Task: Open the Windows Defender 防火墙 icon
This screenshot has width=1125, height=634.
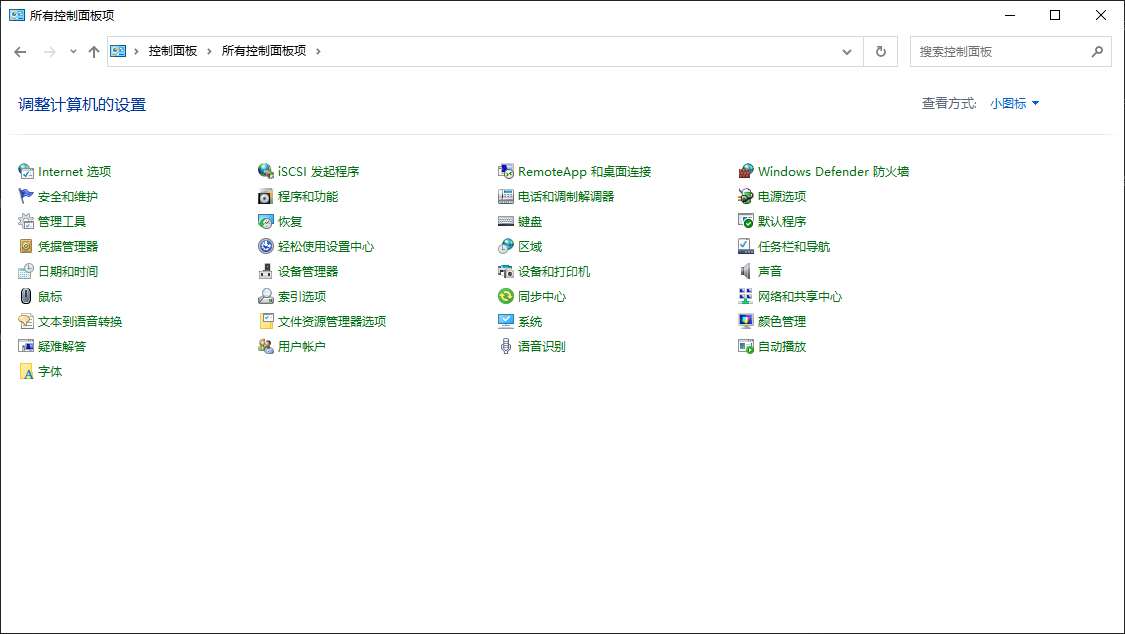Action: pos(746,172)
